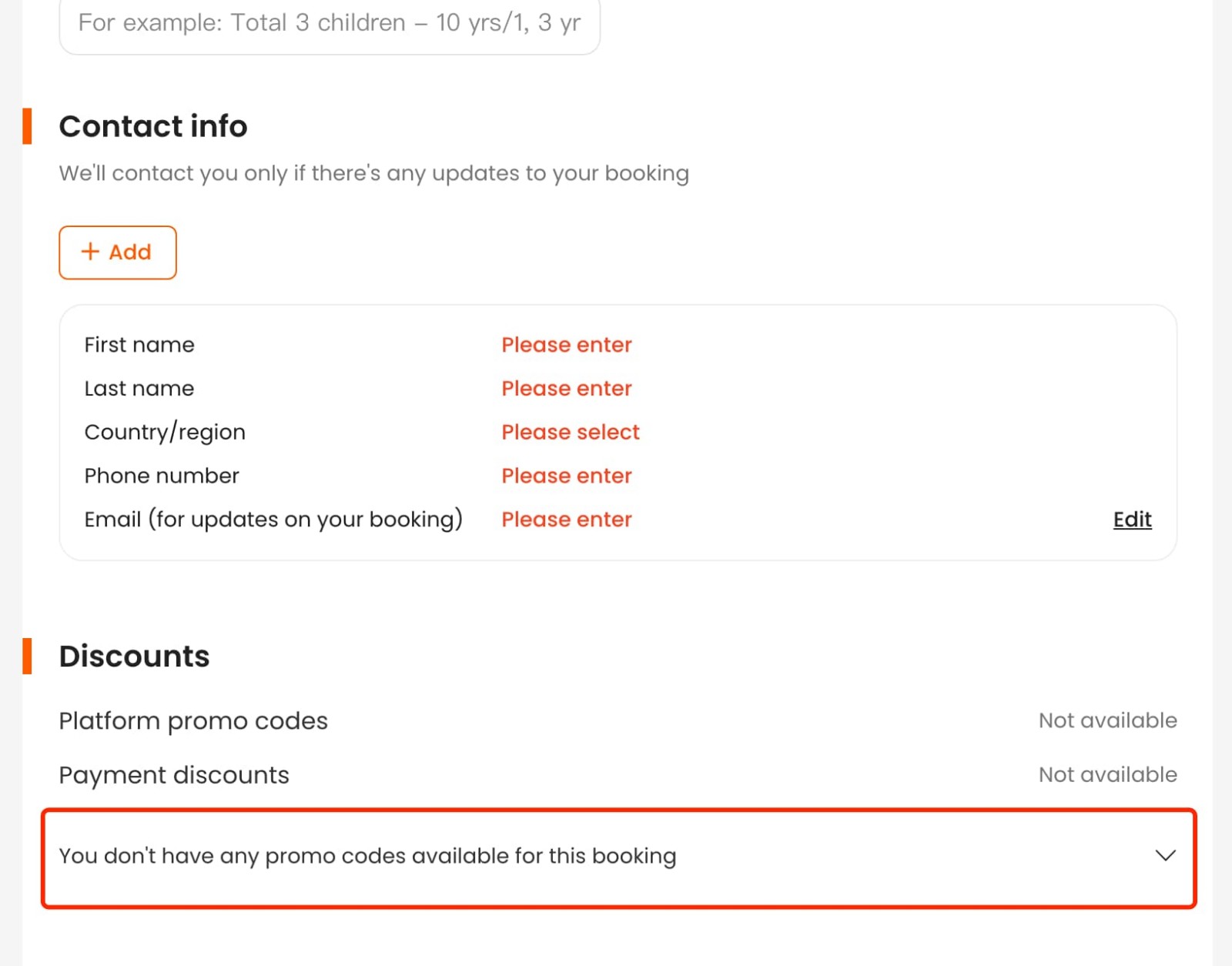Select the Edit link for contact info
This screenshot has width=1232, height=966.
click(1132, 520)
